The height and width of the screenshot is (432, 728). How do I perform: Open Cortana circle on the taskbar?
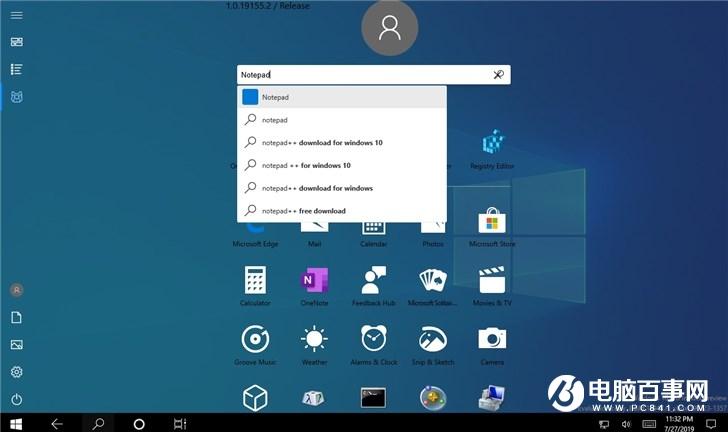click(139, 424)
